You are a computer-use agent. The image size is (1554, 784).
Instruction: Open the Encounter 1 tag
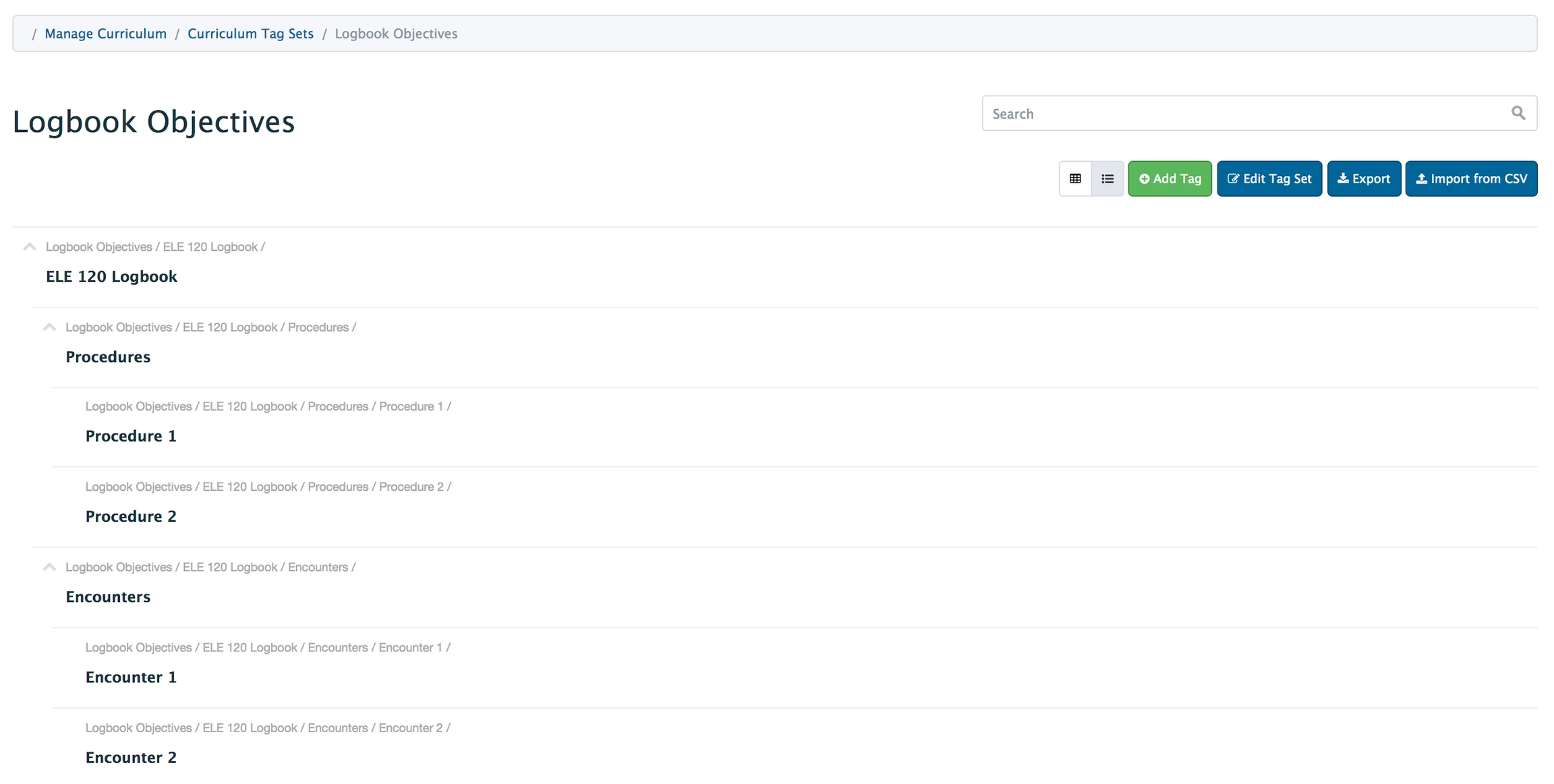pyautogui.click(x=131, y=677)
